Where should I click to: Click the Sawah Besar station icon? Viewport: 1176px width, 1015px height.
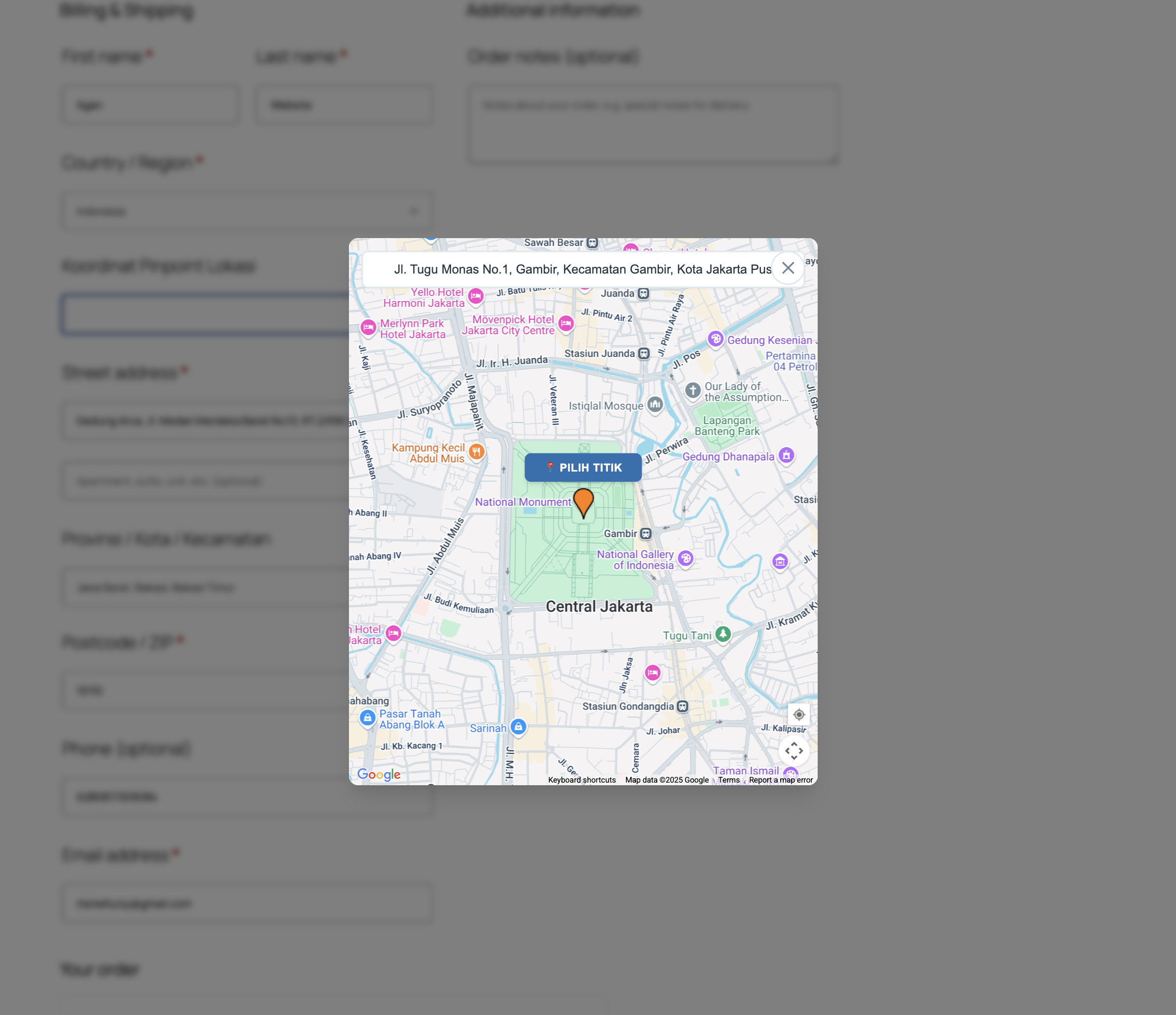[x=592, y=243]
